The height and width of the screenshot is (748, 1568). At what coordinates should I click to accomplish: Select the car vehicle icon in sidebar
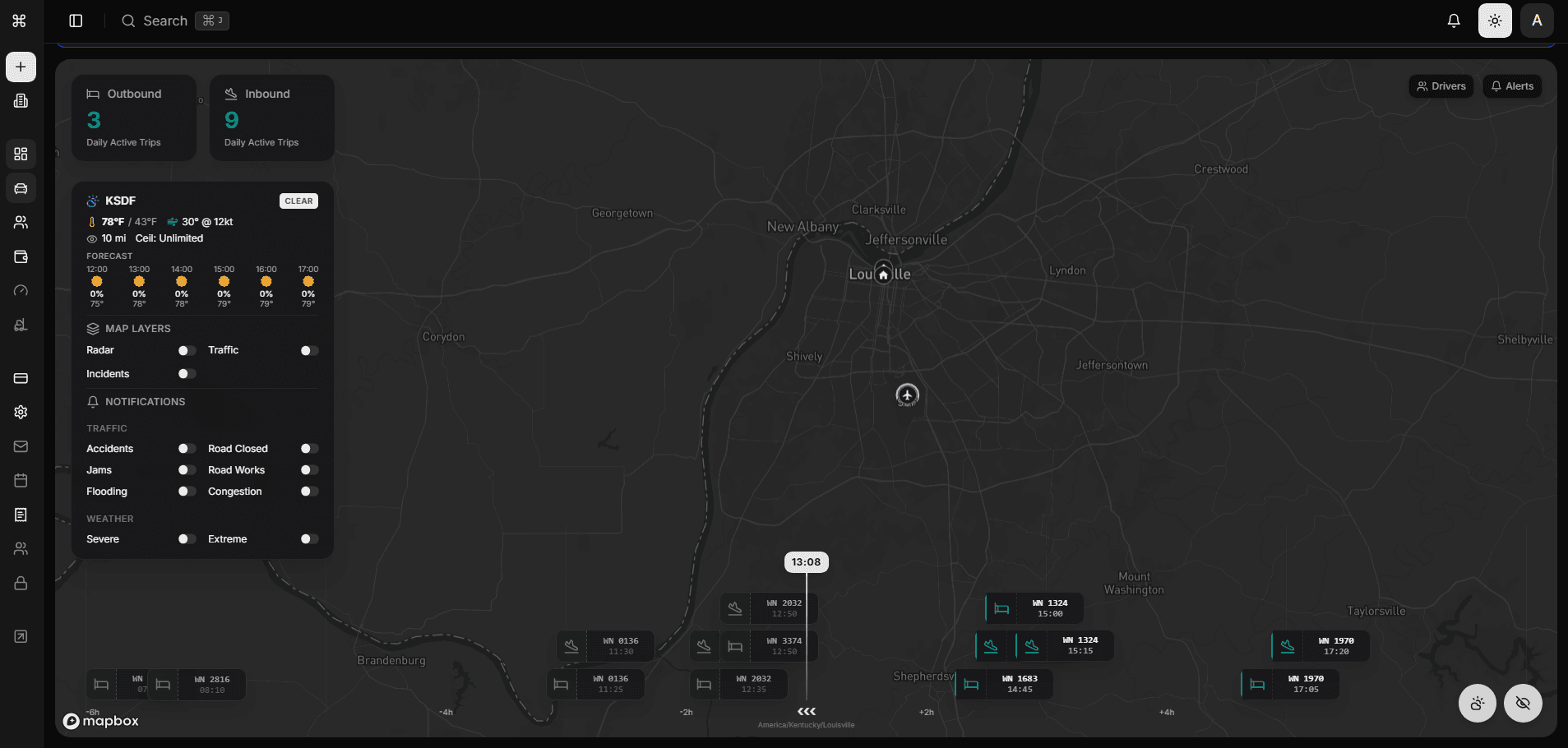(x=21, y=188)
